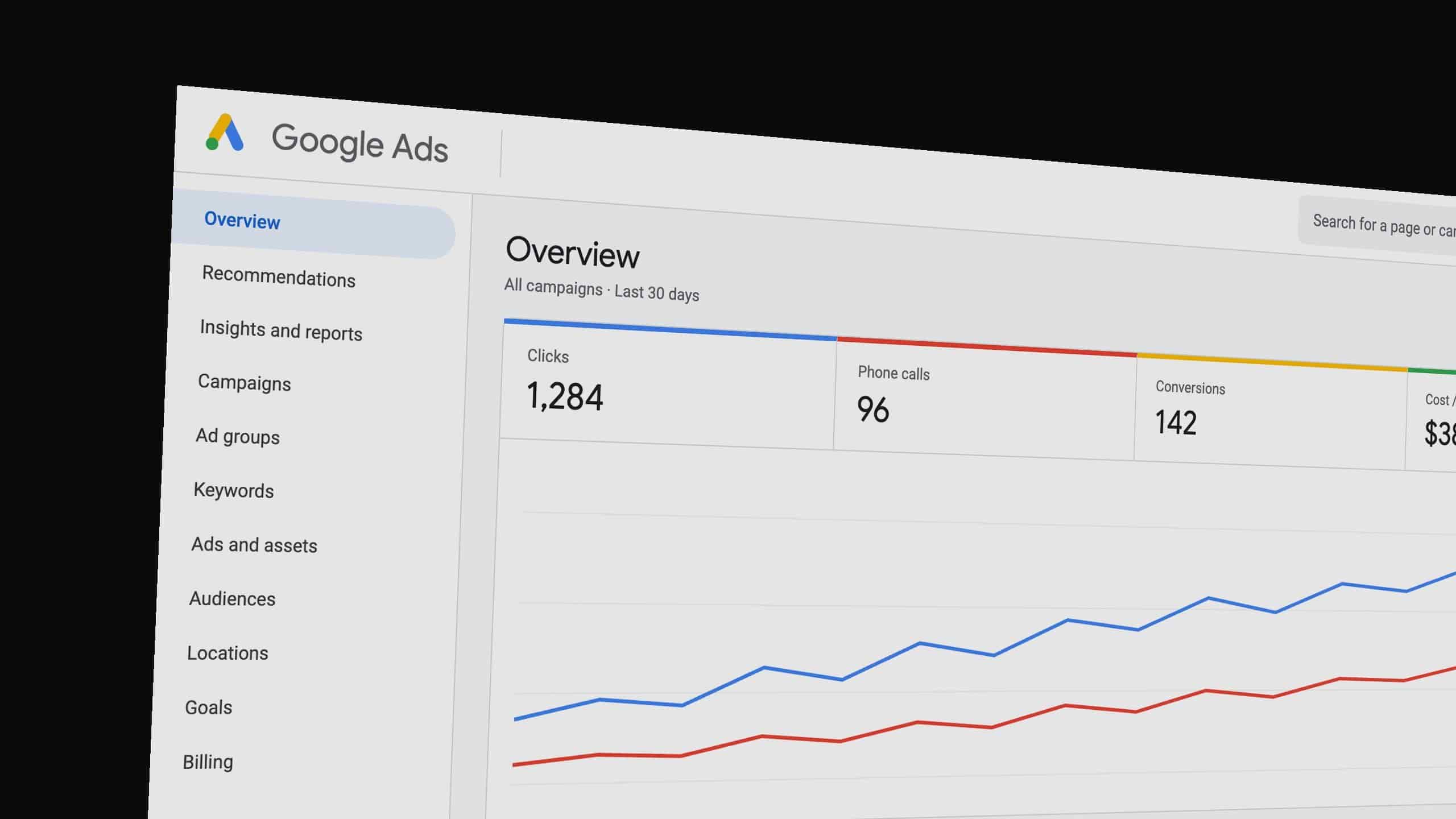Open Ads and assets section
The height and width of the screenshot is (819, 1456).
254,545
